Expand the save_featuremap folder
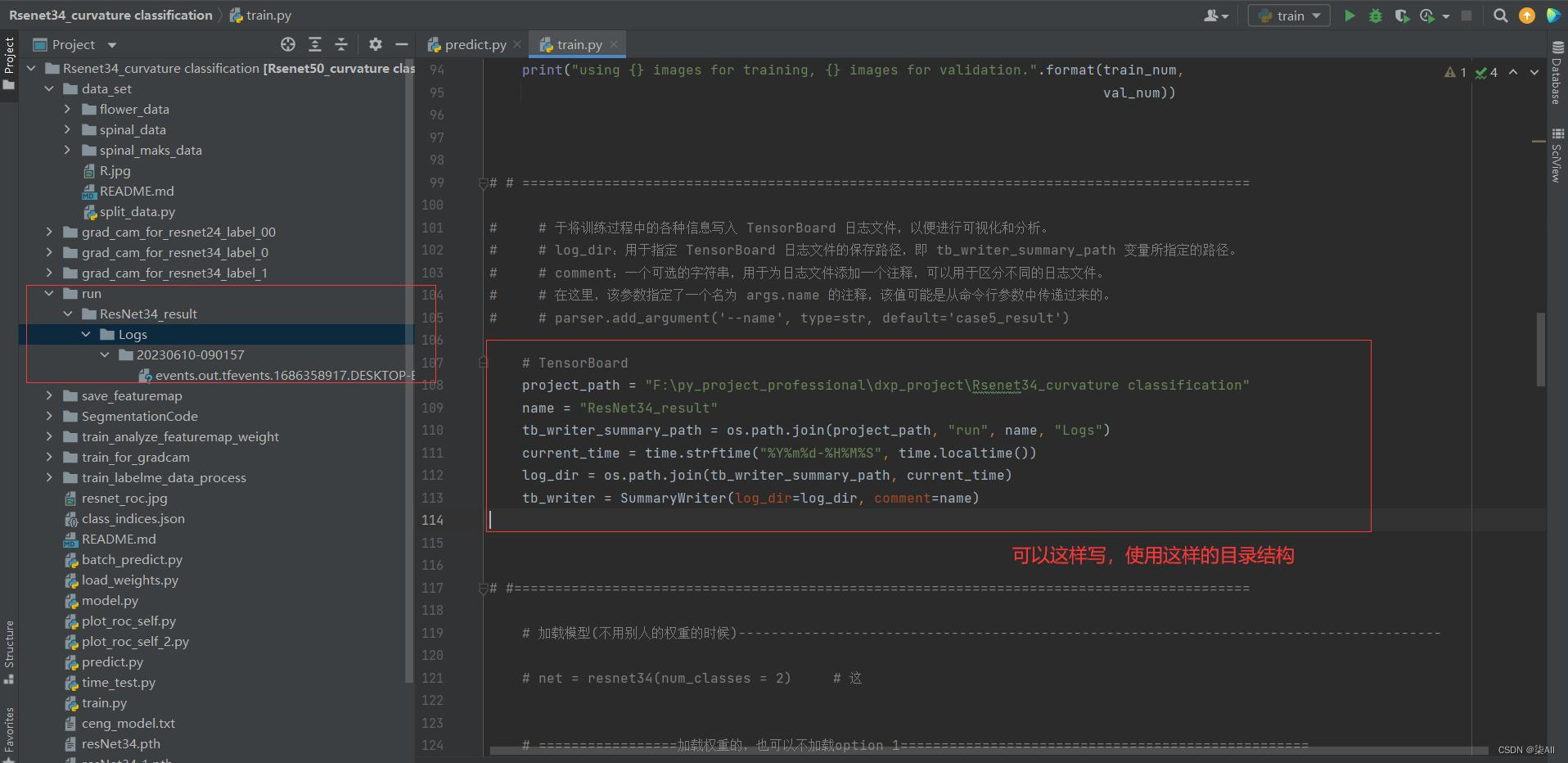The image size is (1568, 763). pos(49,395)
